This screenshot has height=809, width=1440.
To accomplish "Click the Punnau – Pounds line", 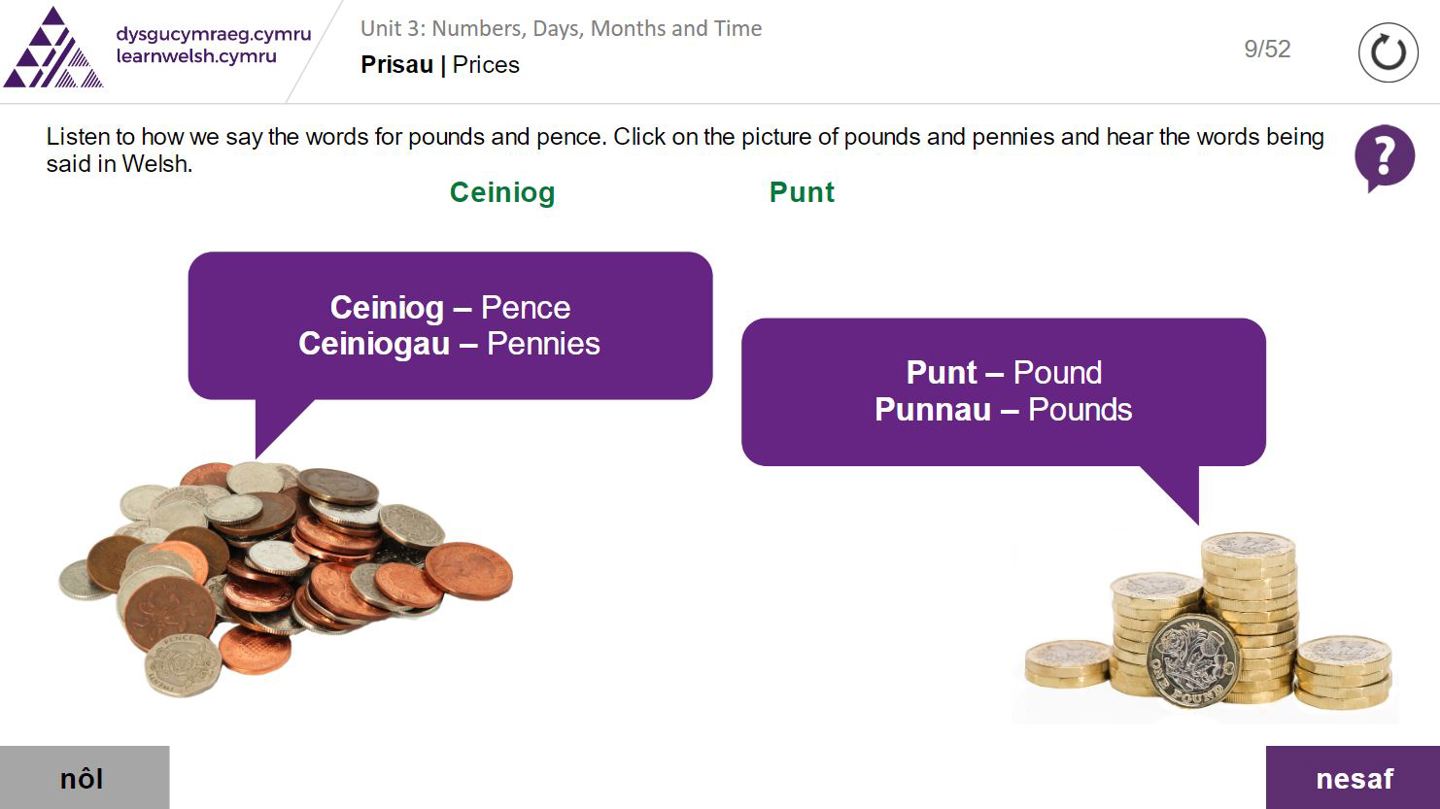I will click(1003, 409).
